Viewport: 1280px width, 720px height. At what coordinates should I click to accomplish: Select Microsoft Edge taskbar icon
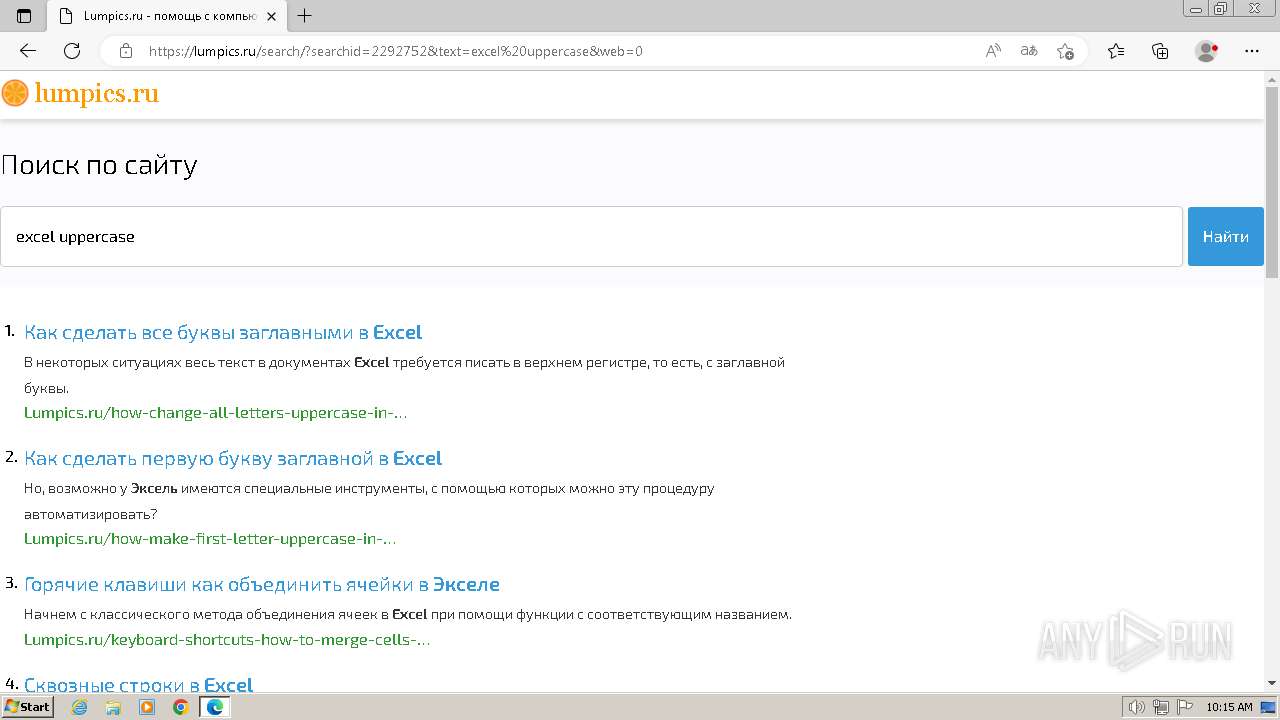(x=214, y=707)
